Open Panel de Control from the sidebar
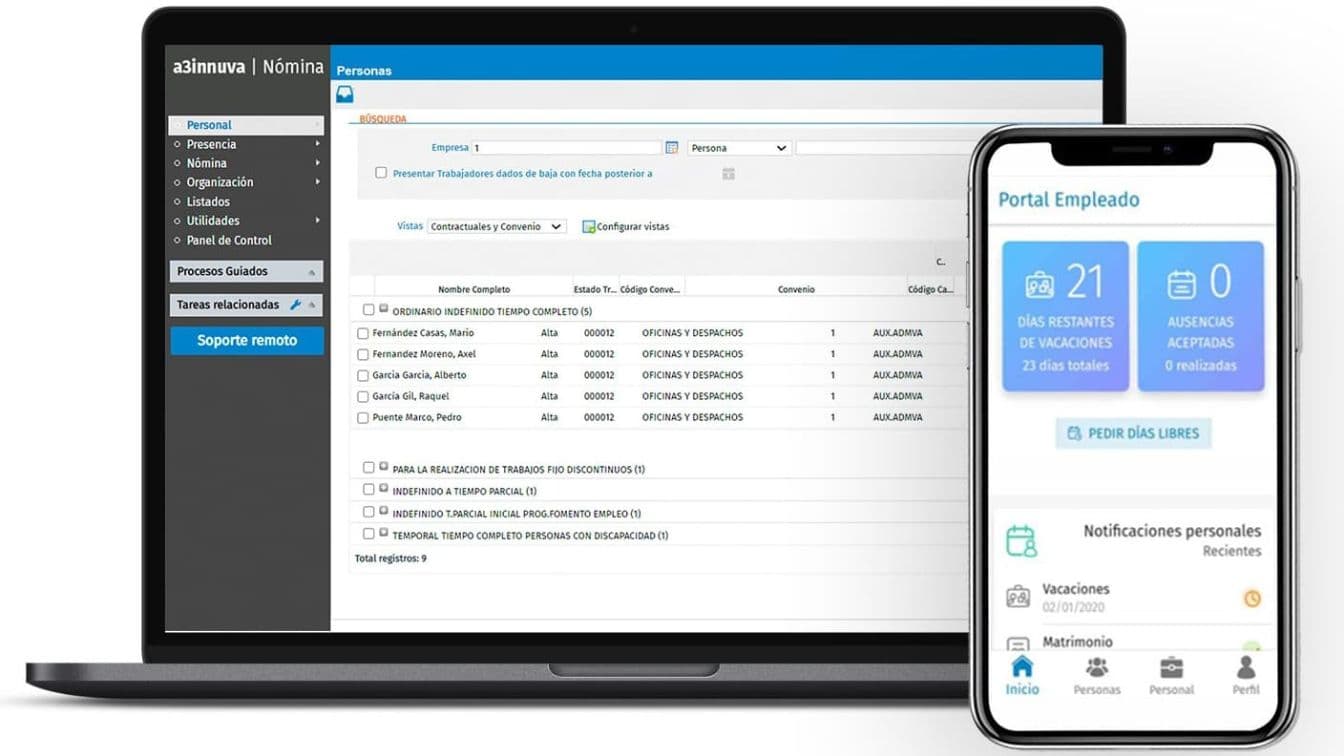Screen dimensions: 1344x756 click(x=228, y=240)
